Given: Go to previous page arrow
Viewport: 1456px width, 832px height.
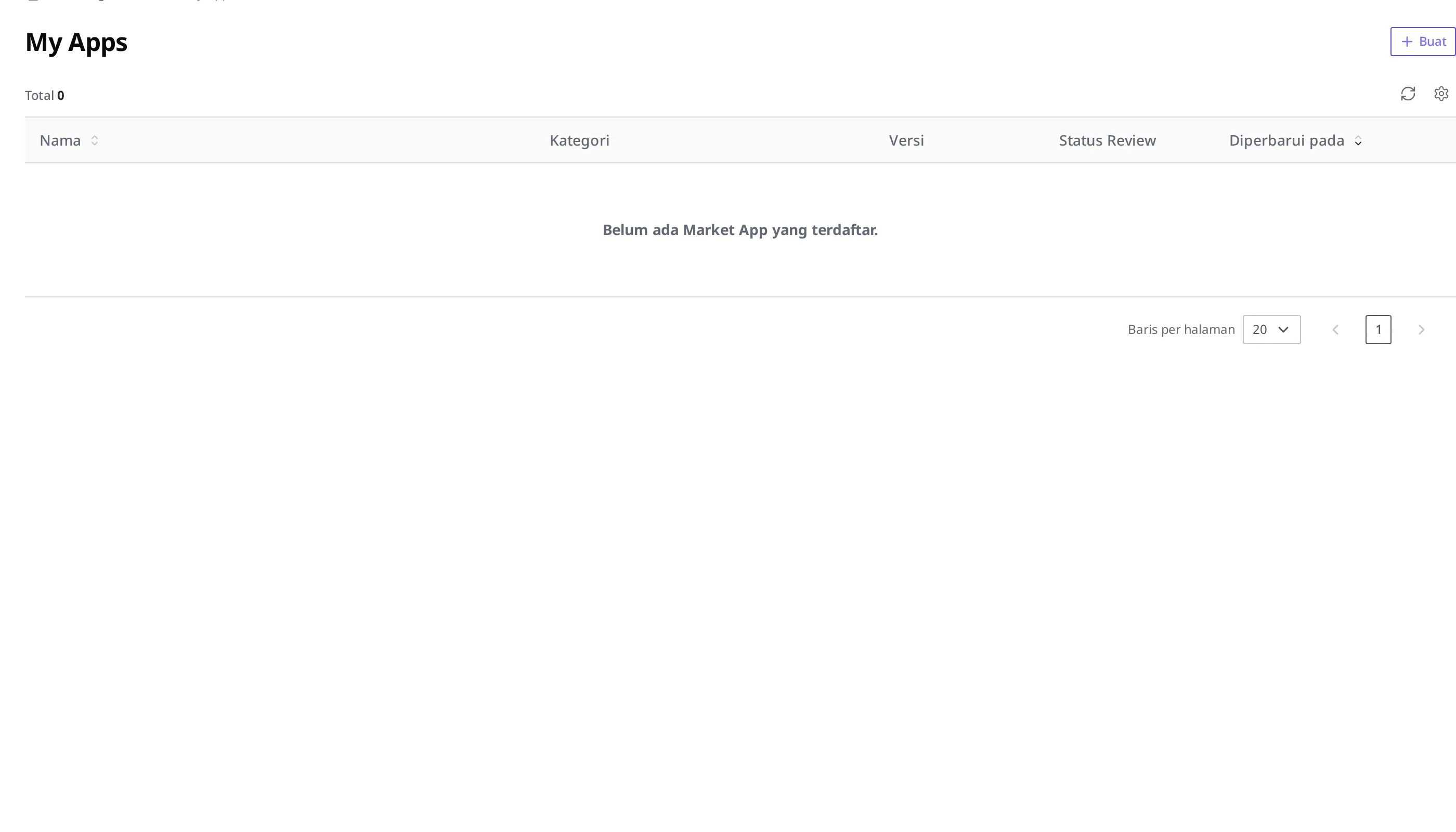Looking at the screenshot, I should (1335, 330).
